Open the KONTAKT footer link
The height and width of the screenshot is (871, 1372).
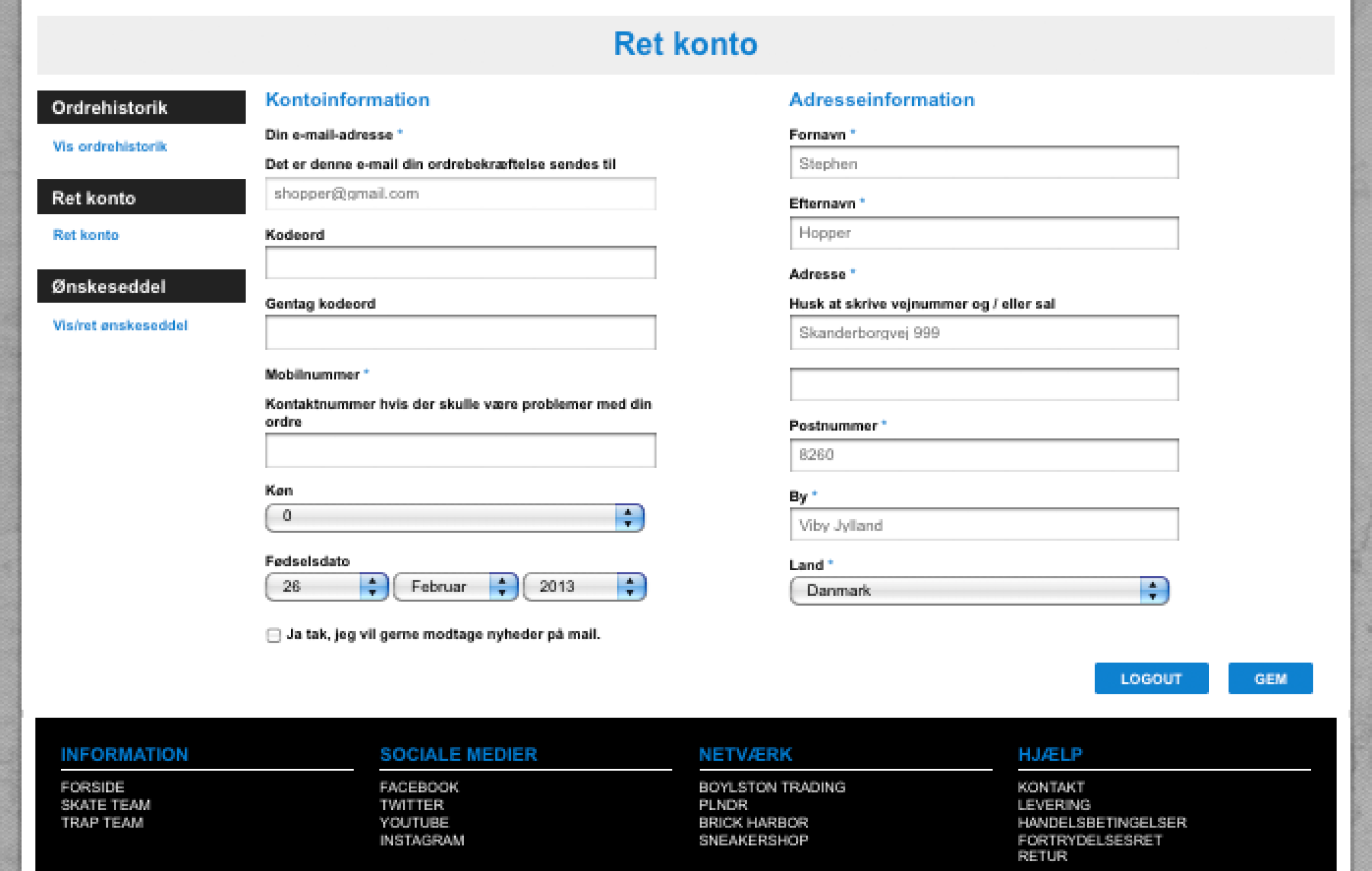pos(1051,787)
